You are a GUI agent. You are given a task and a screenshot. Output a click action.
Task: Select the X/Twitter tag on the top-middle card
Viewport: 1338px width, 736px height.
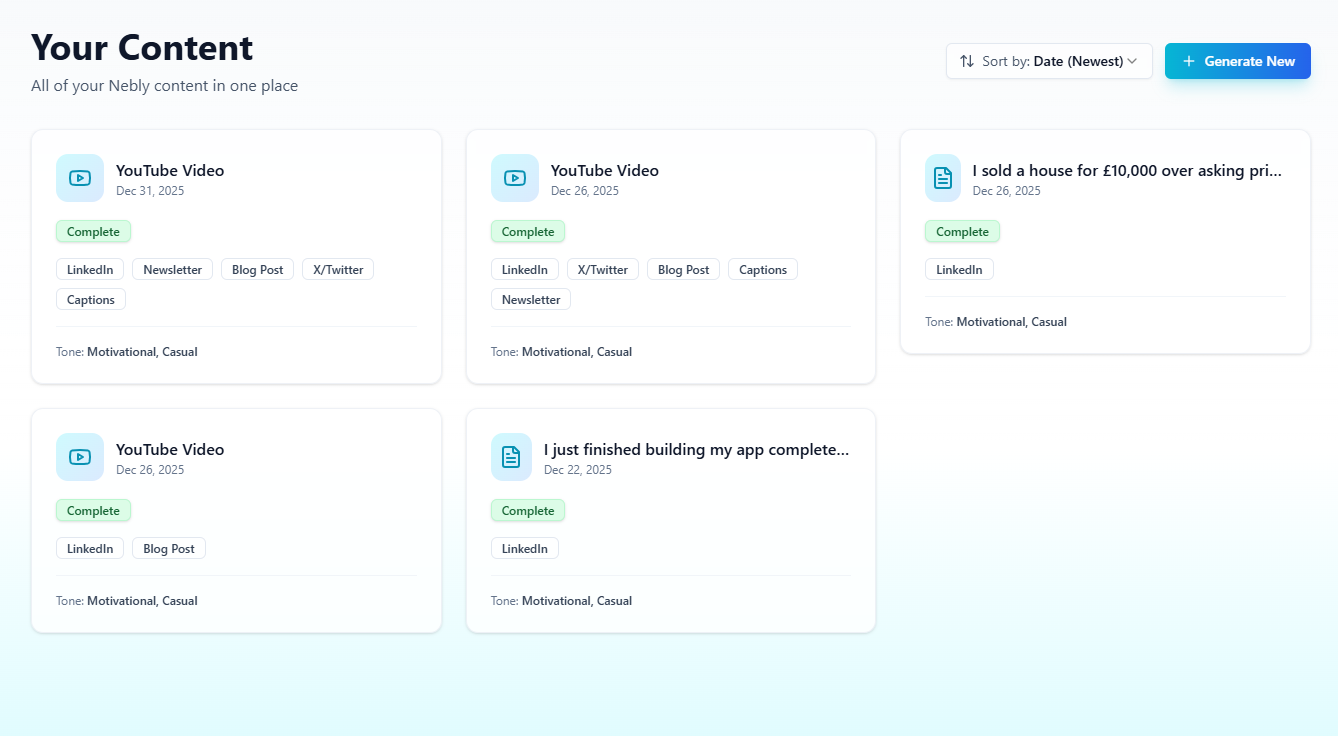[602, 269]
